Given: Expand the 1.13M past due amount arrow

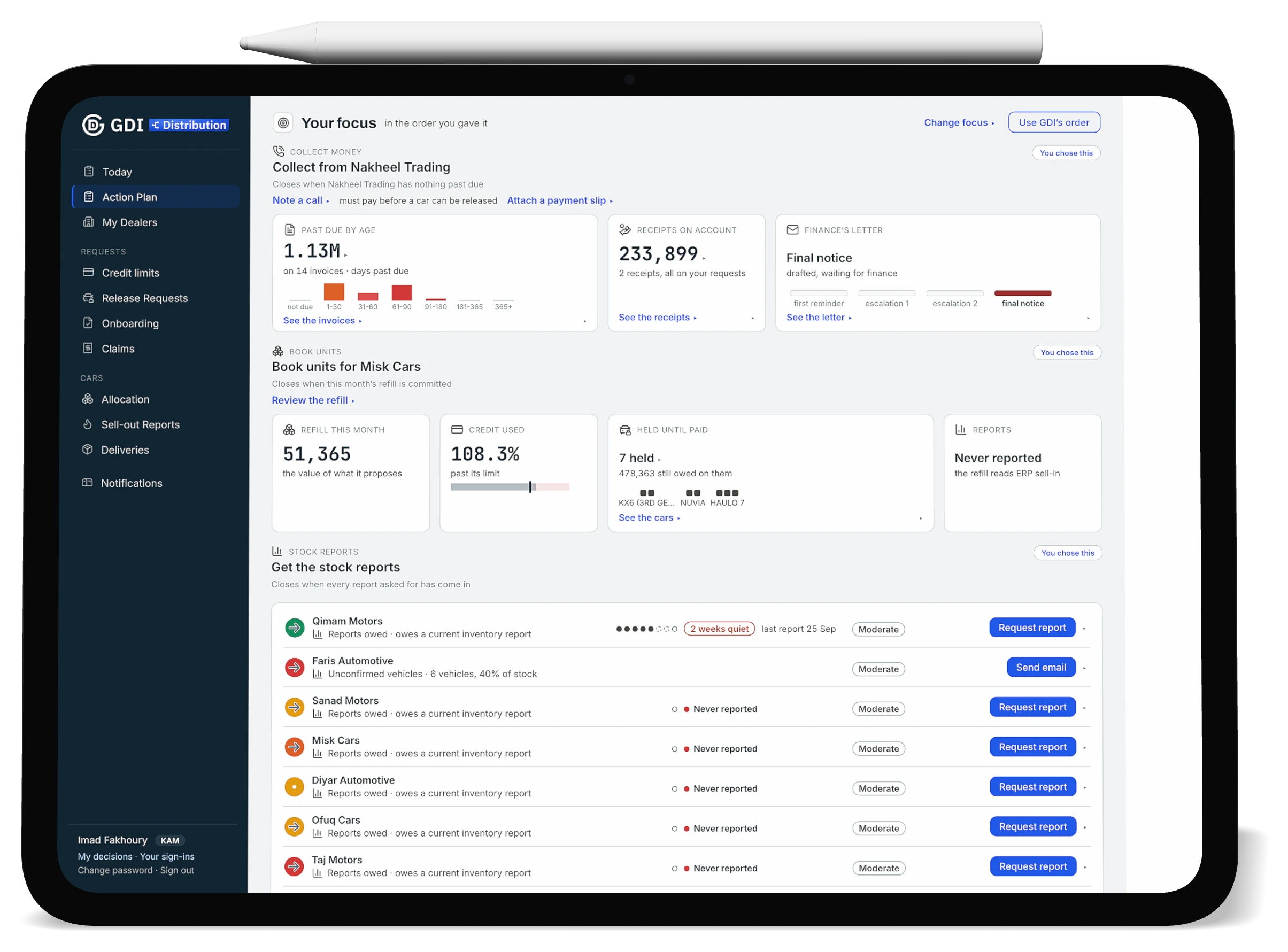Looking at the screenshot, I should coord(346,255).
